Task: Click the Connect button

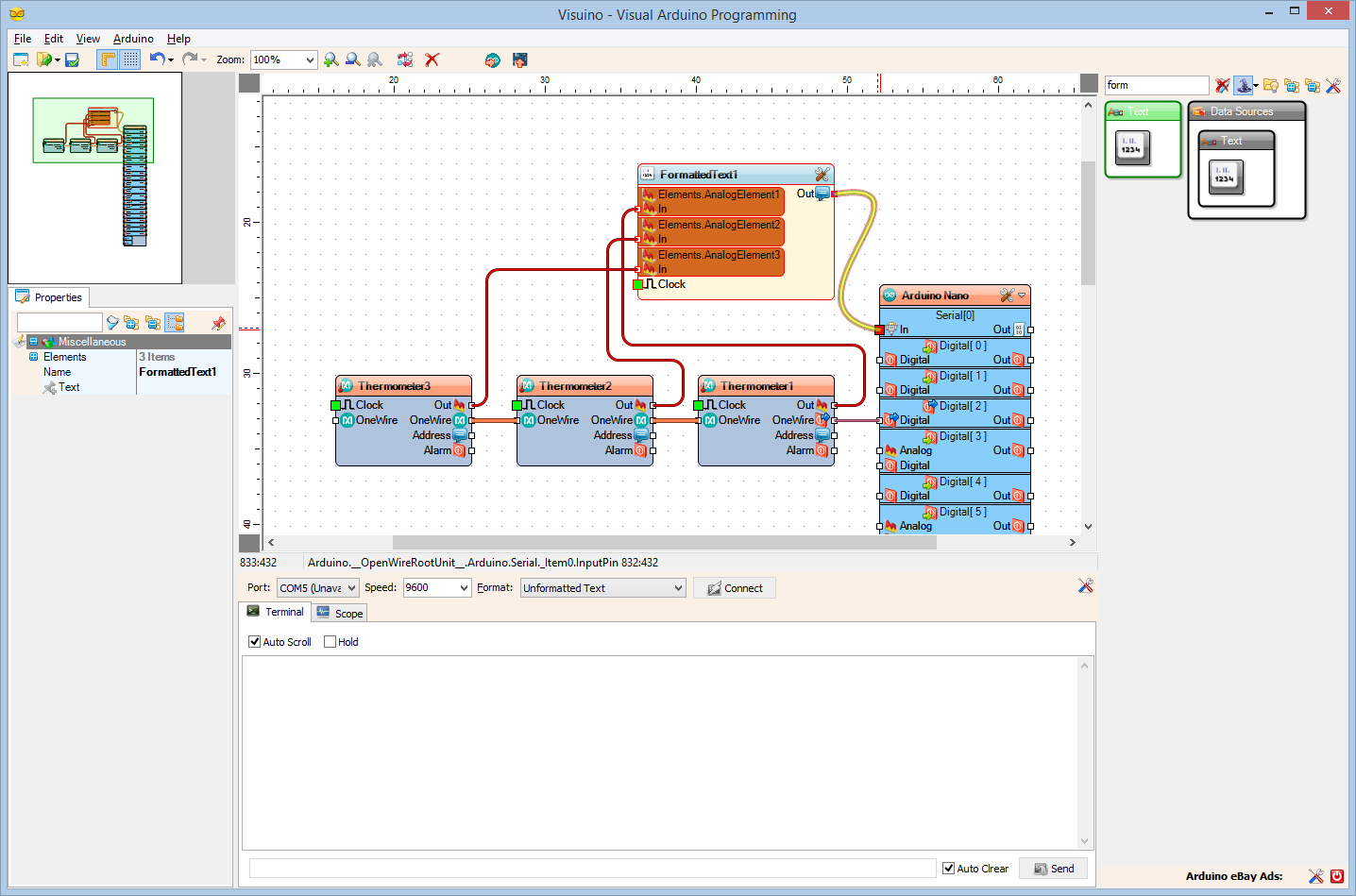Action: (735, 588)
